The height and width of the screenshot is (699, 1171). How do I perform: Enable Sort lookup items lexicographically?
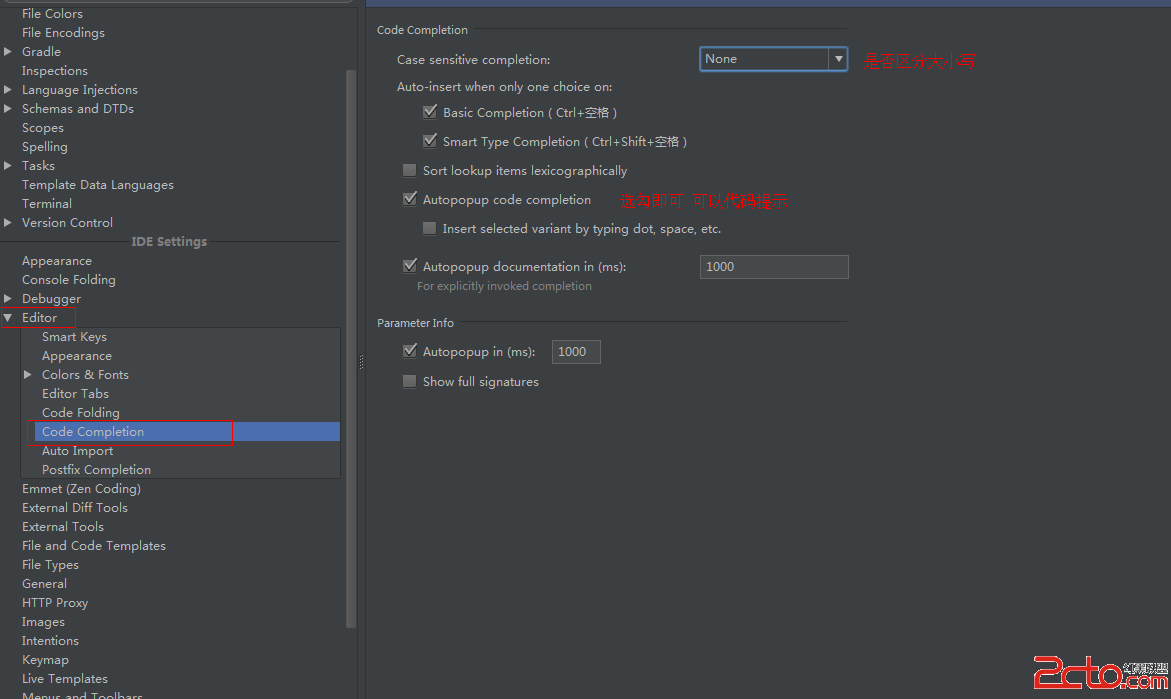410,171
